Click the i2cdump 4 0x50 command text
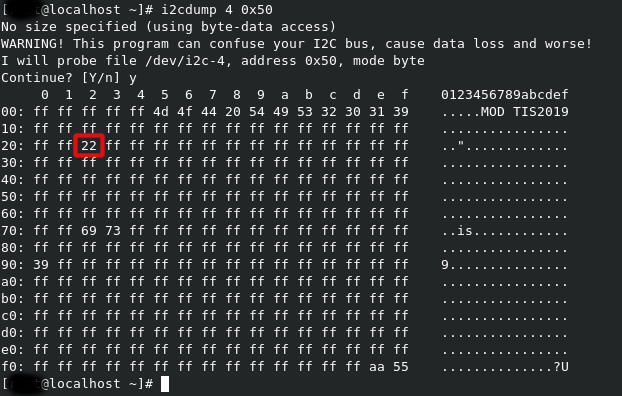 (x=217, y=10)
